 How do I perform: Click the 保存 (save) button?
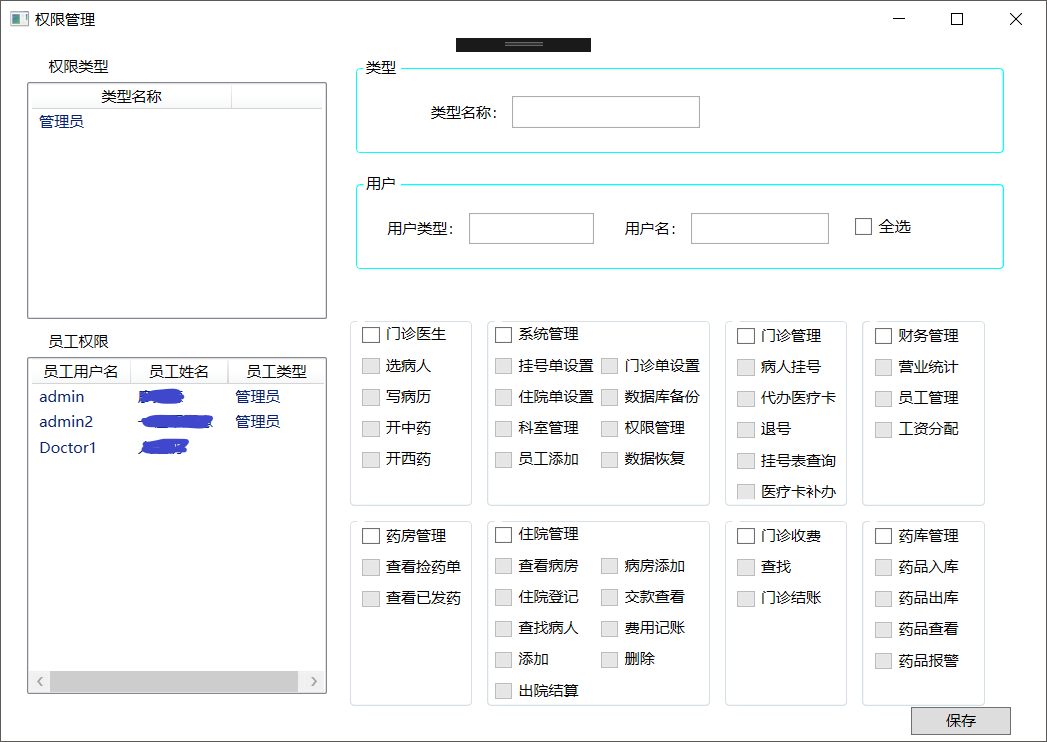pos(960,721)
